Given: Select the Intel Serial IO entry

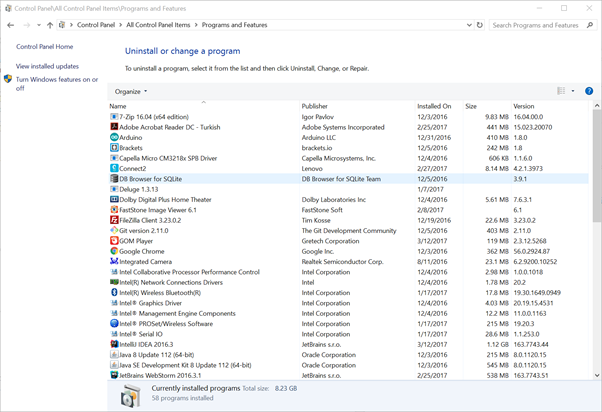Looking at the screenshot, I should tap(348, 334).
